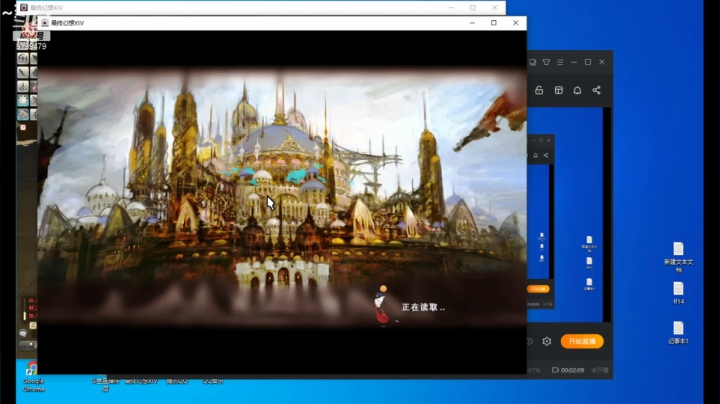The height and width of the screenshot is (404, 720).
Task: Open the layout grid icon in streaming toolbar
Action: (x=558, y=90)
